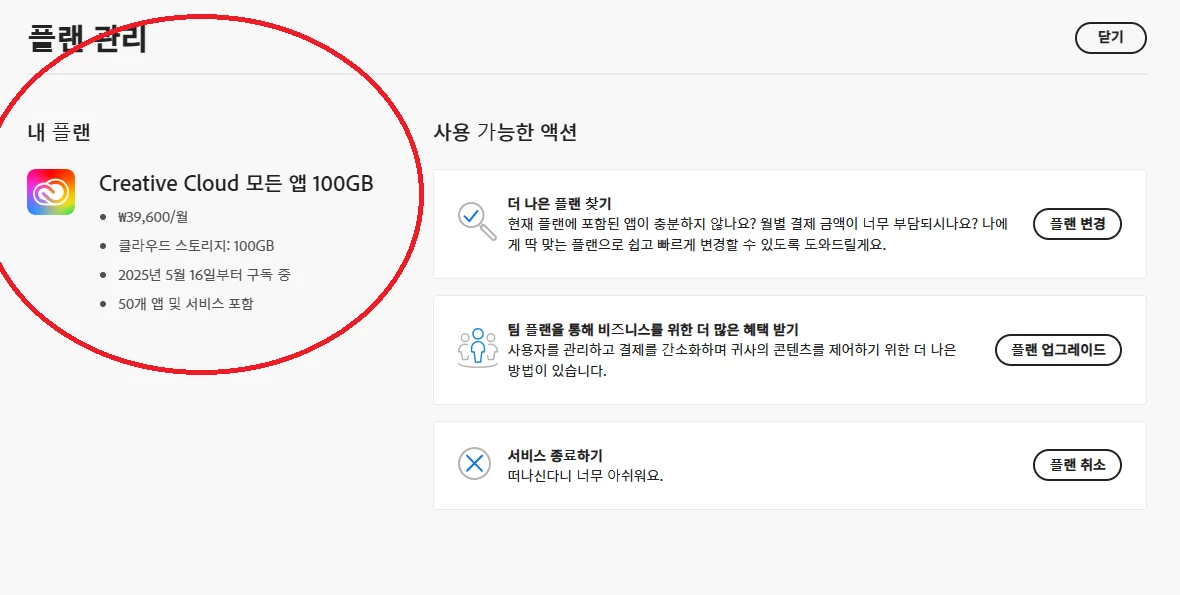Click the blue X circle icon for 서비스 종료하기

(474, 463)
